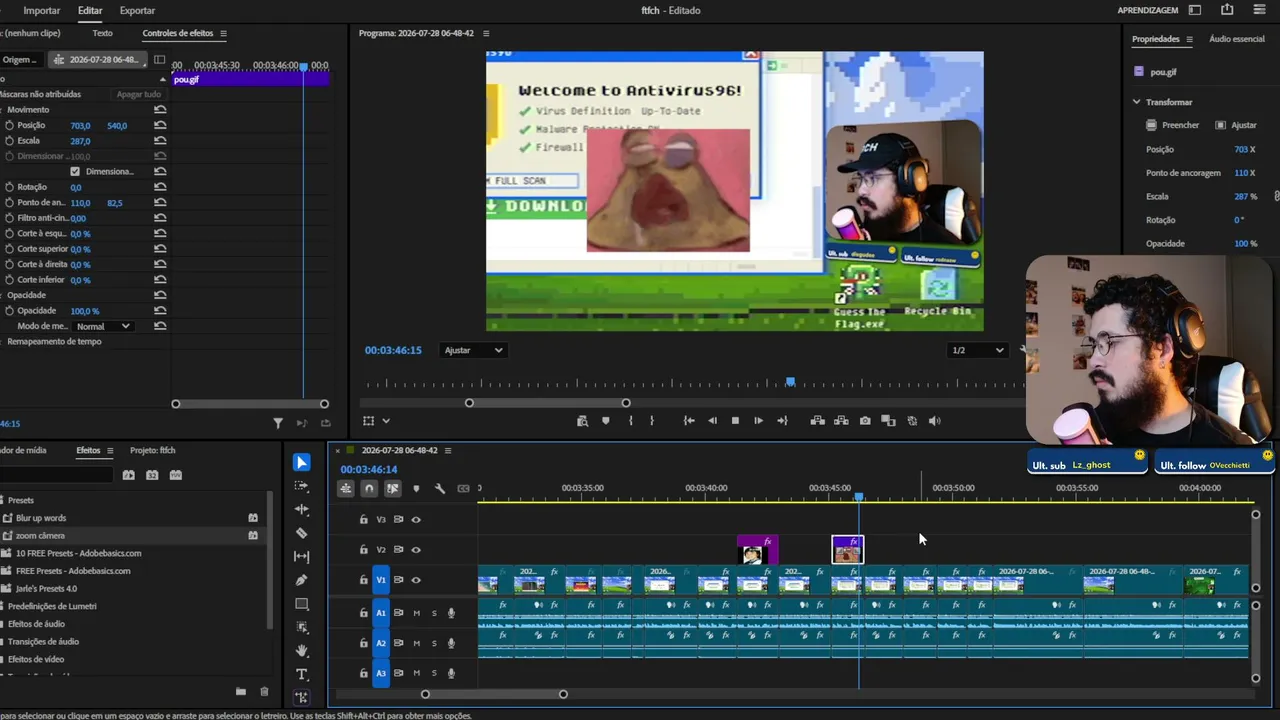1280x720 pixels.
Task: Select the Razor tool
Action: tap(302, 533)
